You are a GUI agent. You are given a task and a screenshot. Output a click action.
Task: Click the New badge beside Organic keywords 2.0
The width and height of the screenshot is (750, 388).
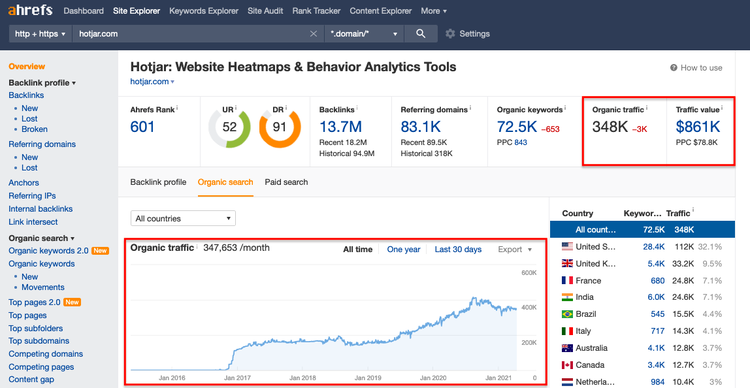100,251
